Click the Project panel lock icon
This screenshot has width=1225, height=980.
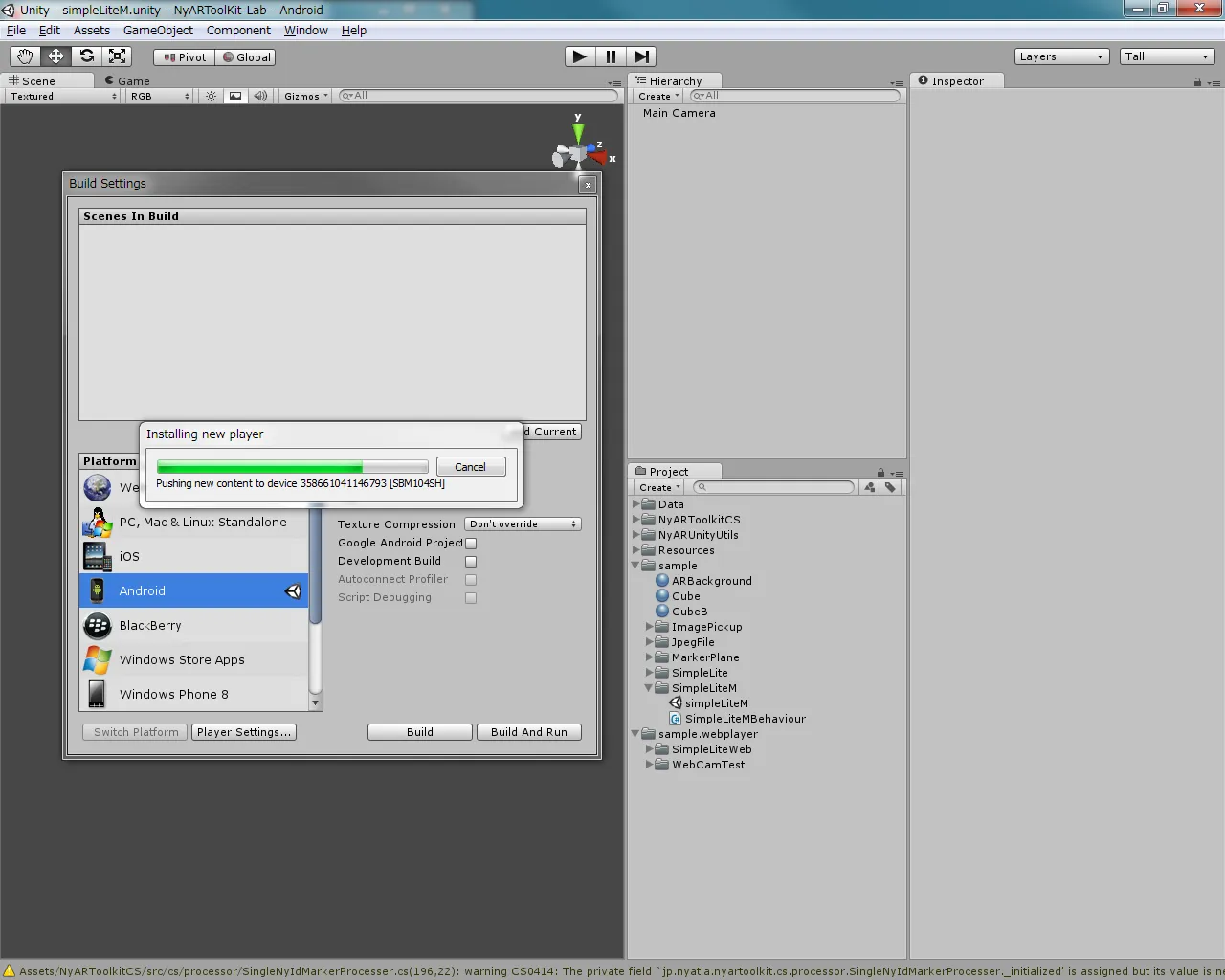880,473
